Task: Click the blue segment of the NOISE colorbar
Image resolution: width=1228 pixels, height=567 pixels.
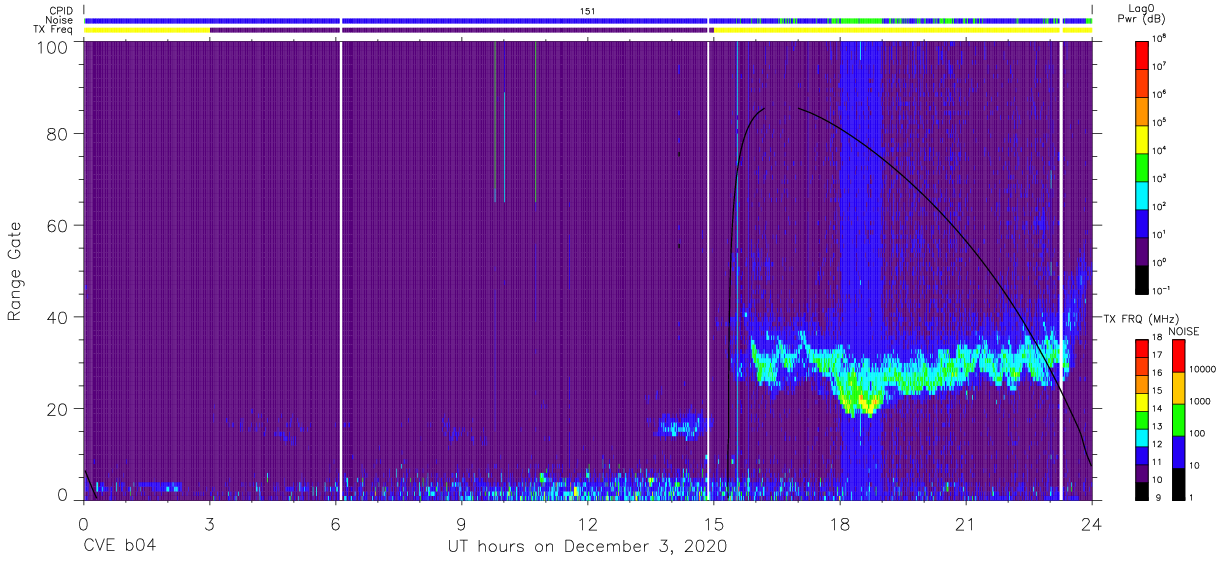Action: 1178,452
